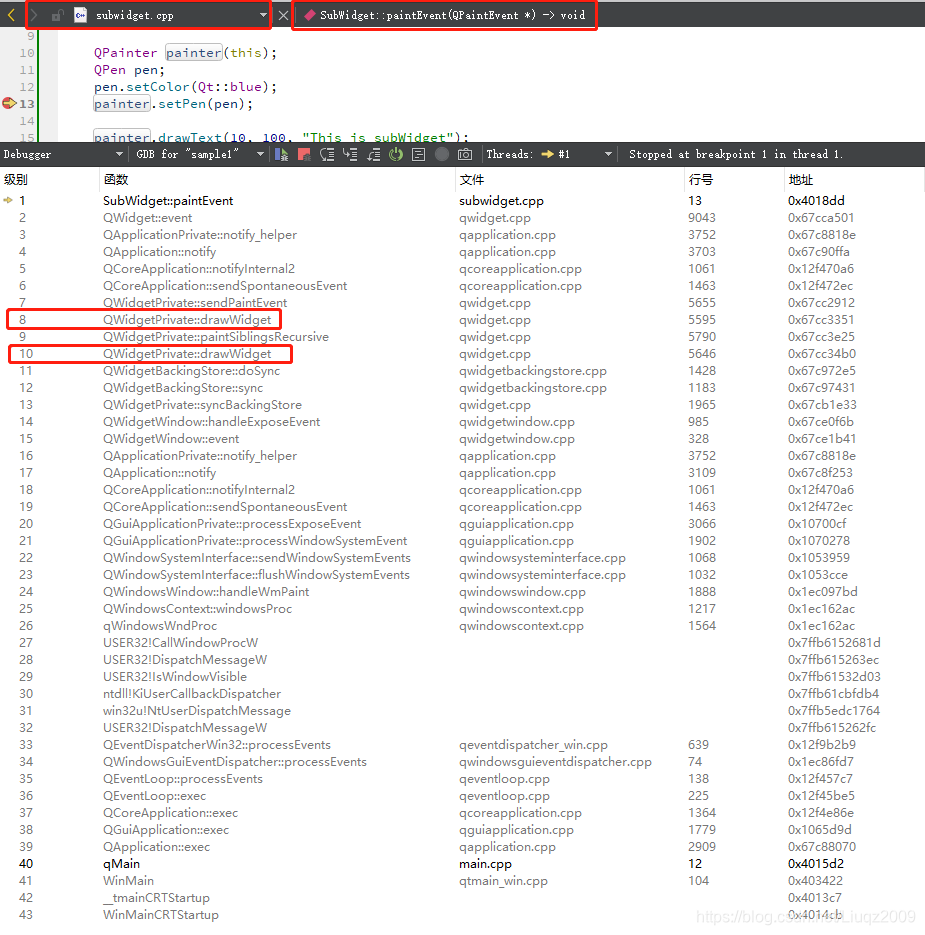Select QGuiApplicationPrivate::processWindowSystemEvent frame

tap(462, 540)
